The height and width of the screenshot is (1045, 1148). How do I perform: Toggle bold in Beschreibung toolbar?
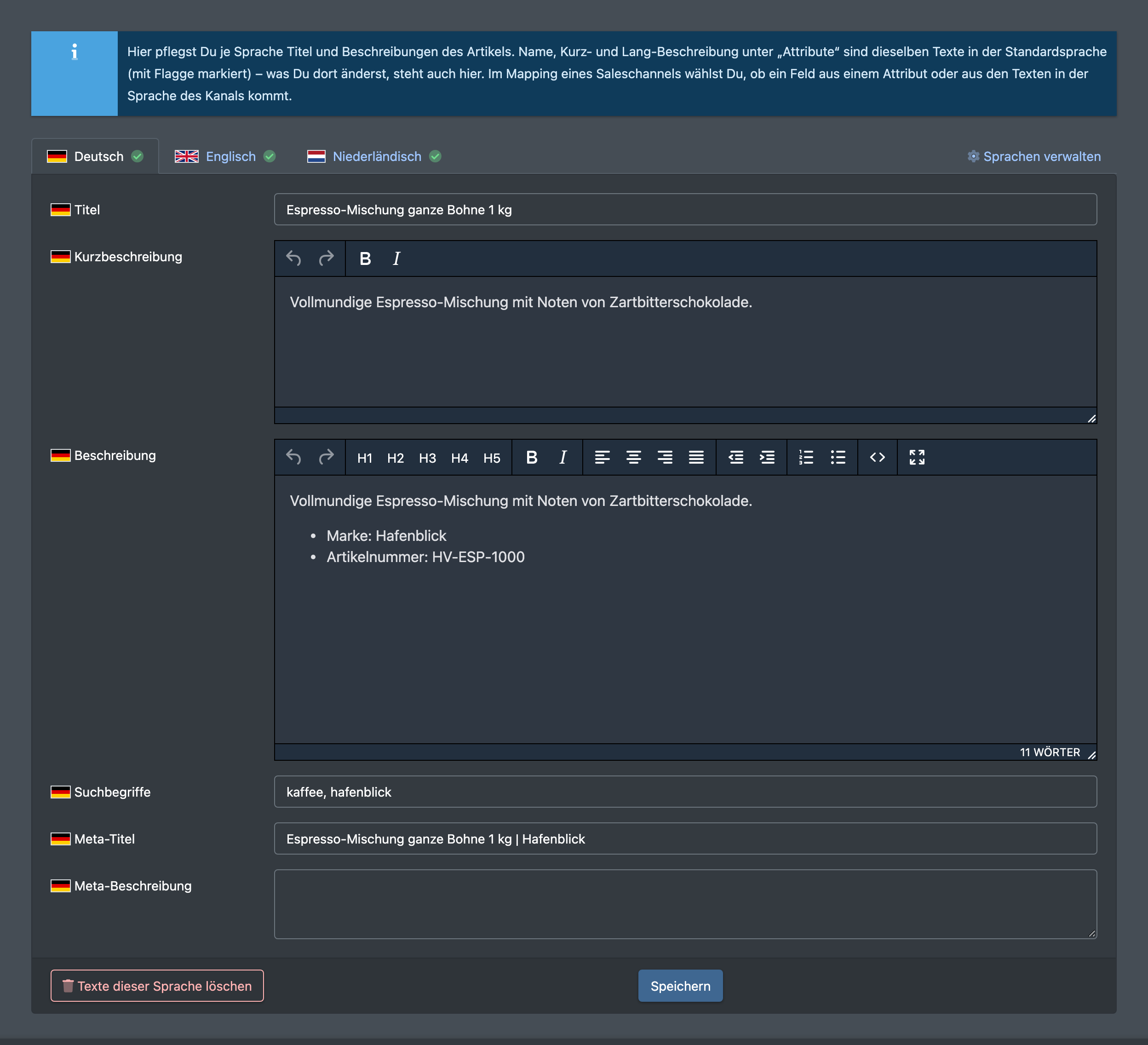point(532,457)
